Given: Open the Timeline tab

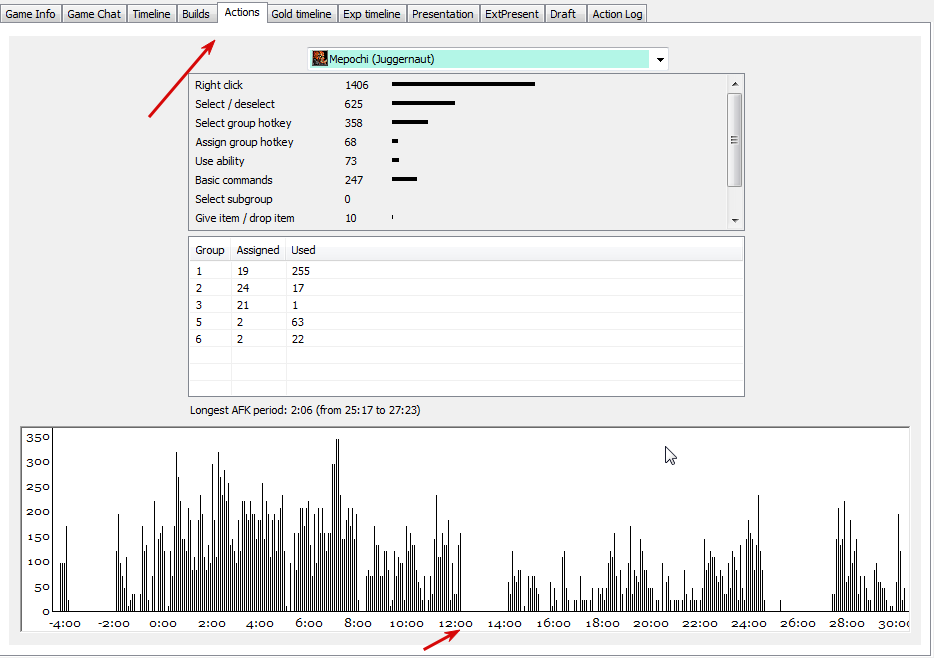Looking at the screenshot, I should [151, 14].
